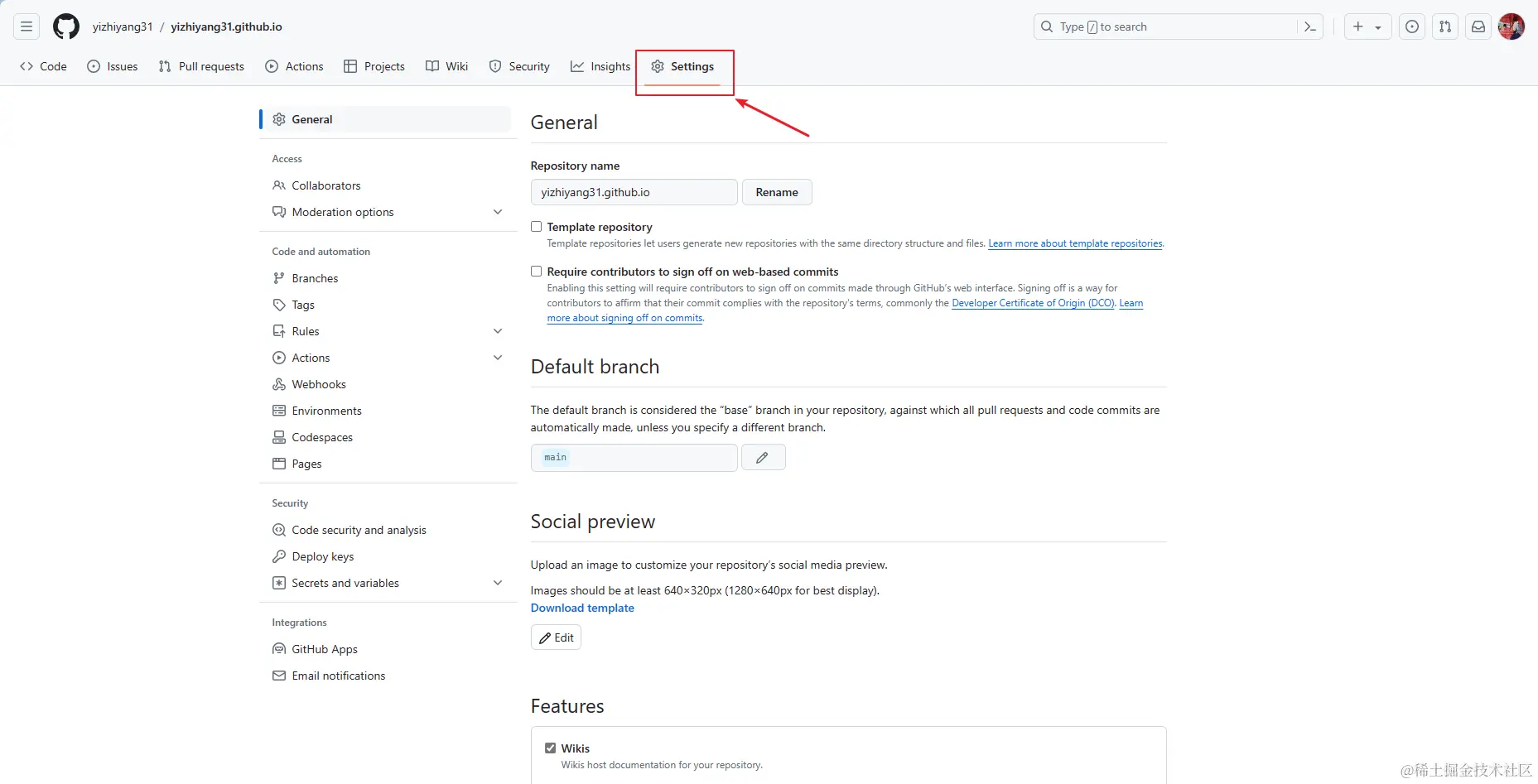Enable require contributors sign off checkbox

click(x=537, y=272)
